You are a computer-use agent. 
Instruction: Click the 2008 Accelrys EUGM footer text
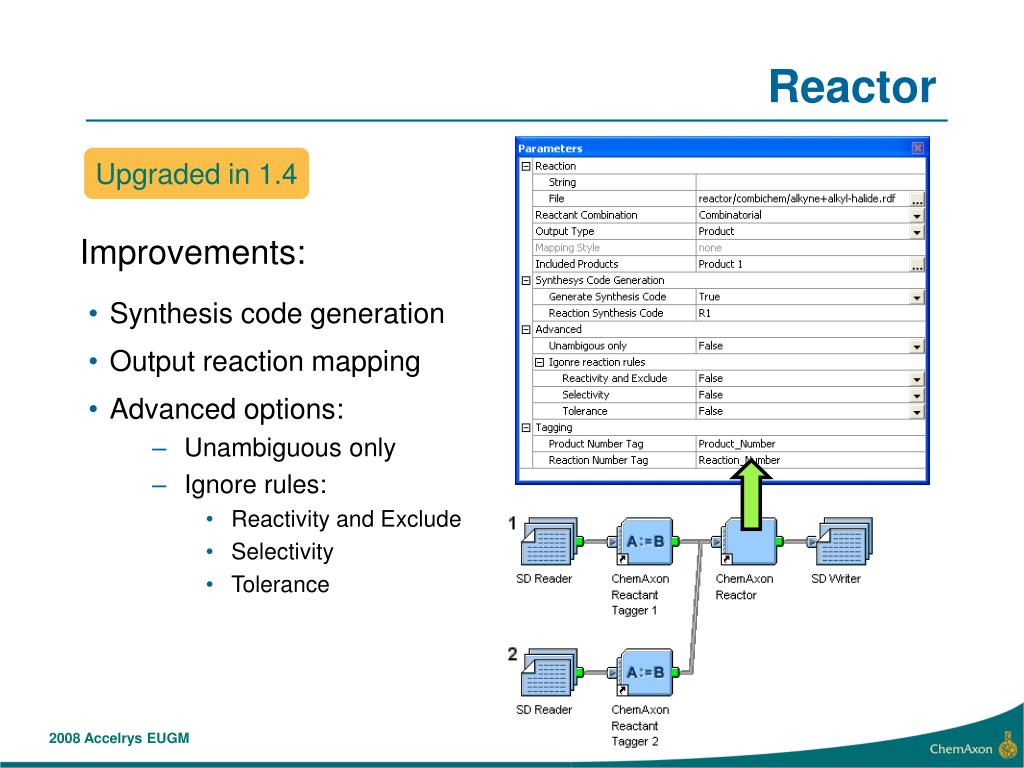click(119, 738)
